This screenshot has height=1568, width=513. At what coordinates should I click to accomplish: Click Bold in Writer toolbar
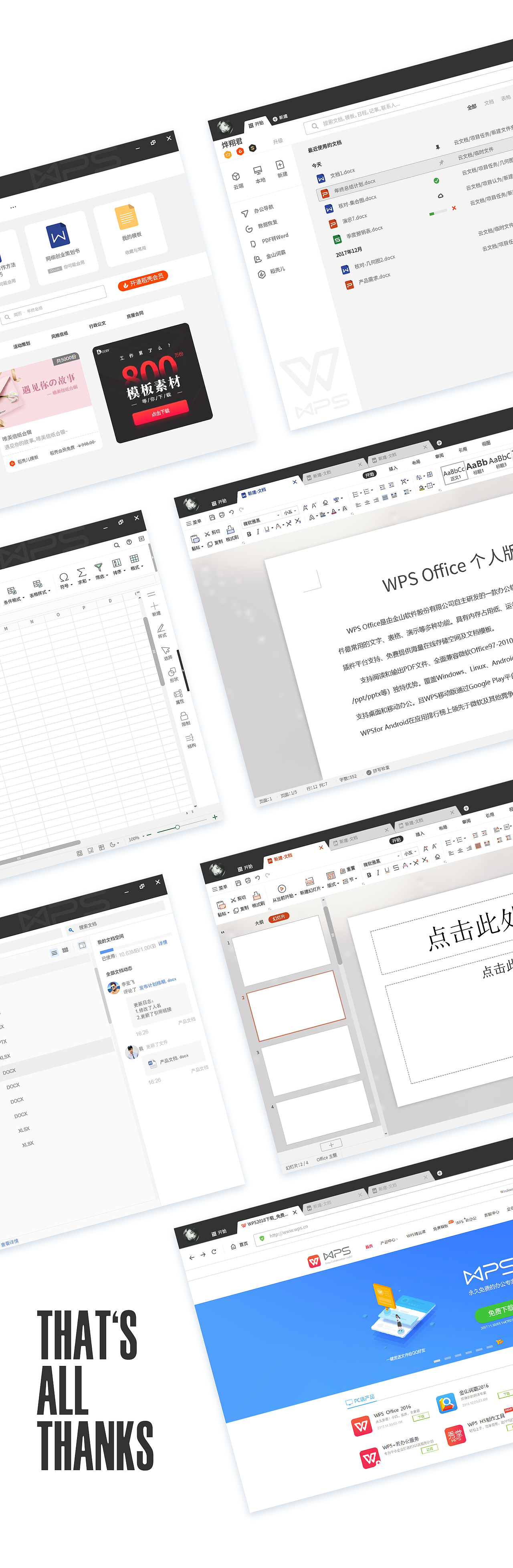tap(248, 534)
